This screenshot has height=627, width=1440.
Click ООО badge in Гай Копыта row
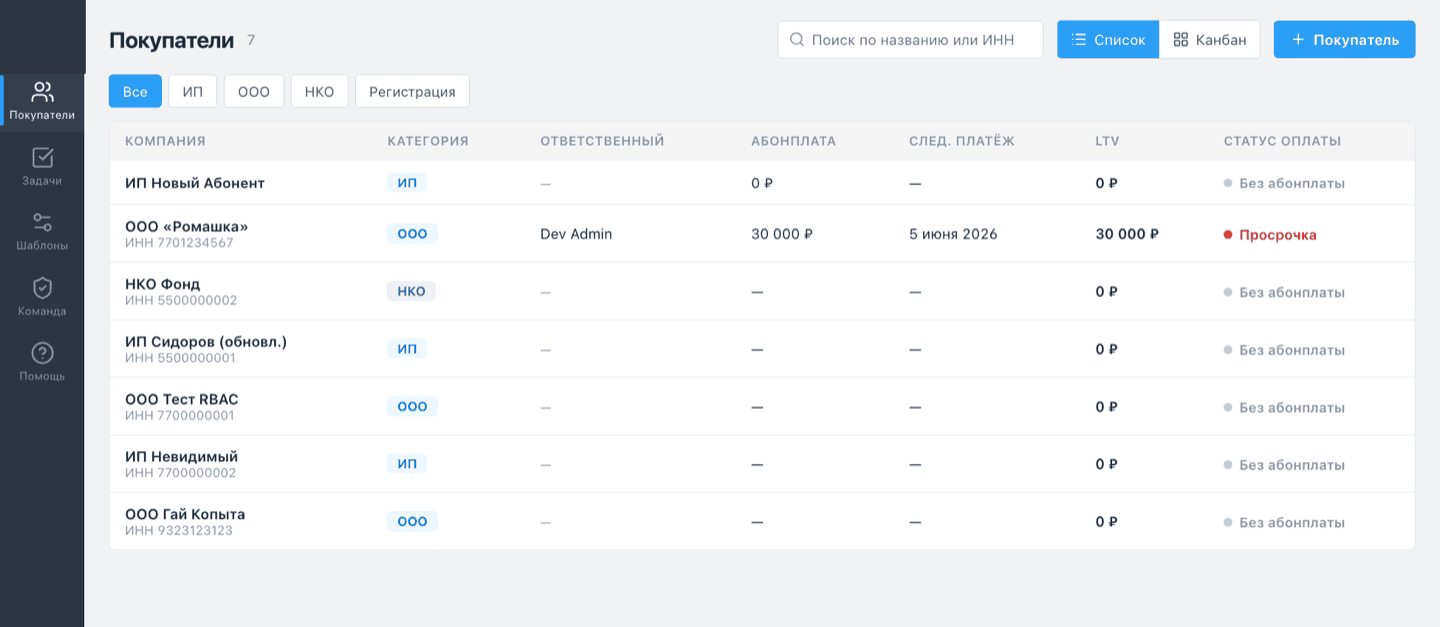pos(412,521)
